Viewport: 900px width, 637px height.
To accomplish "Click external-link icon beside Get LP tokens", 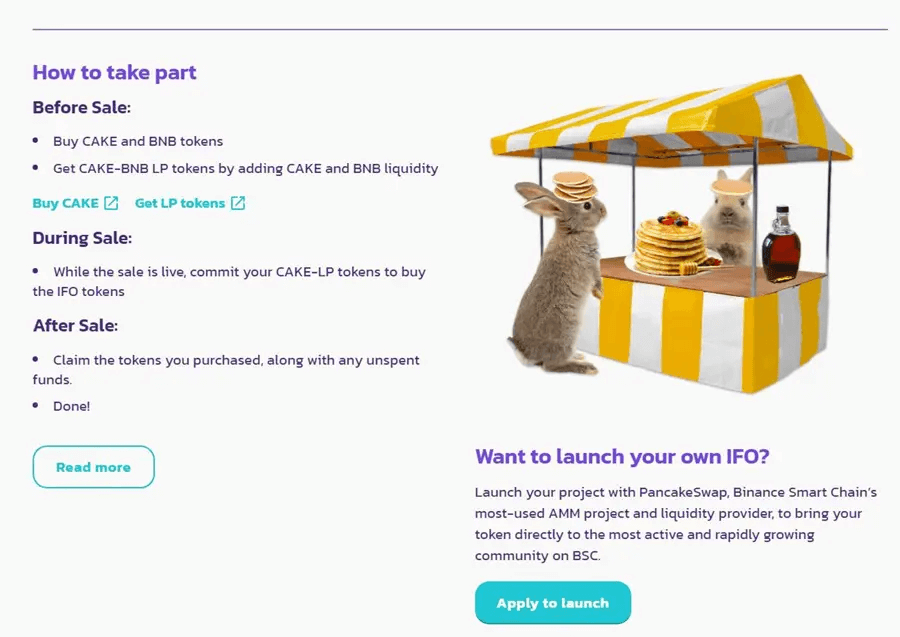I will coord(238,203).
